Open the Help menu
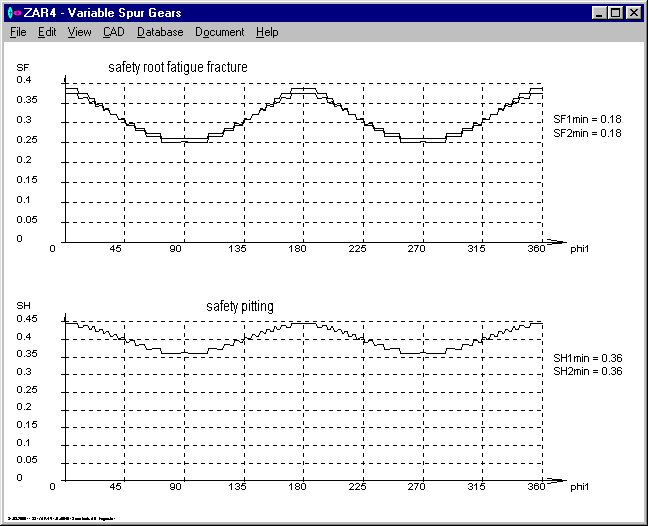The height and width of the screenshot is (526, 648). 267,32
